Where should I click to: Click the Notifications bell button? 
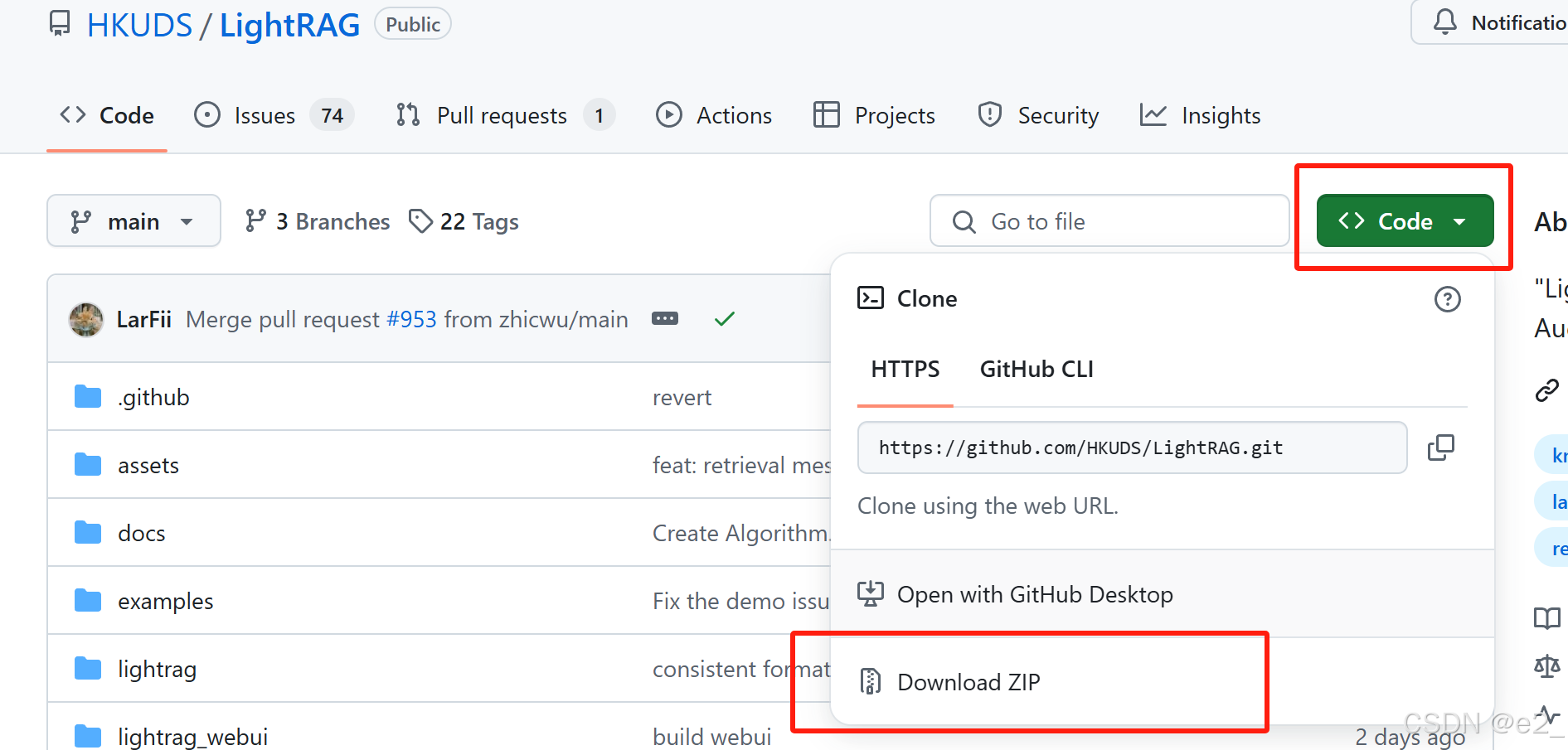click(x=1489, y=22)
